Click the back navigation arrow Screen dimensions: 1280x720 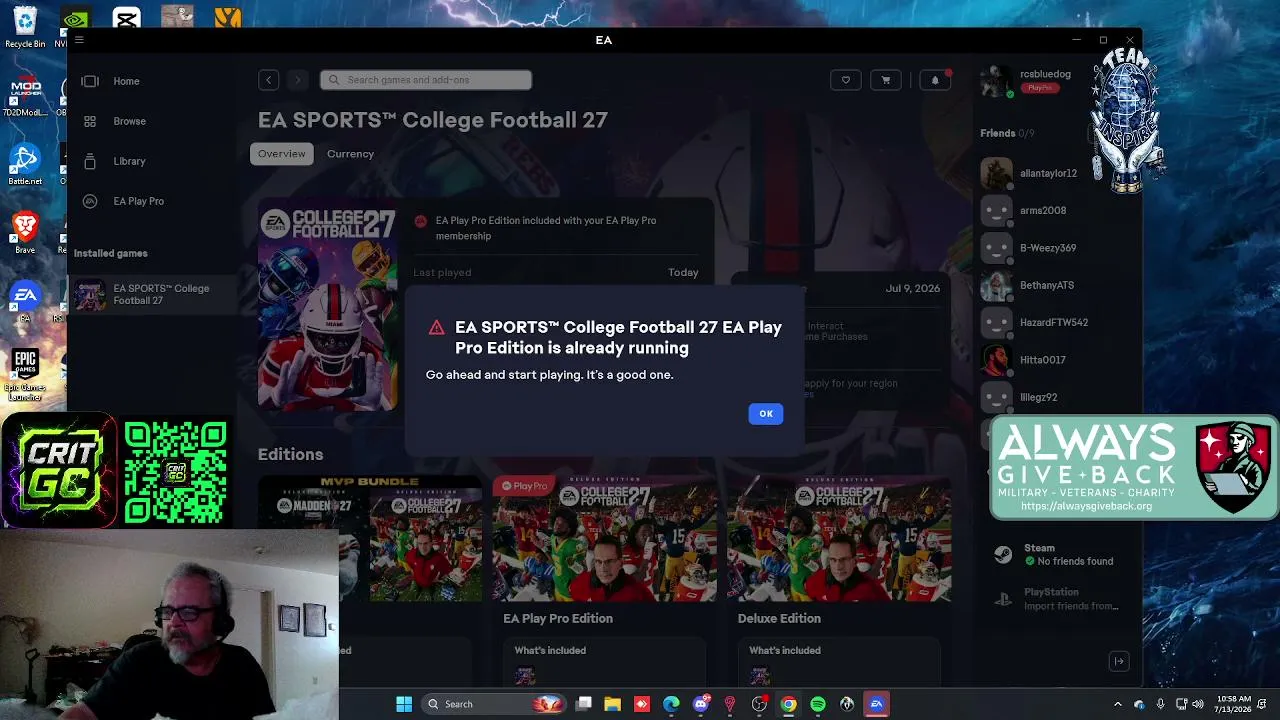coord(268,80)
